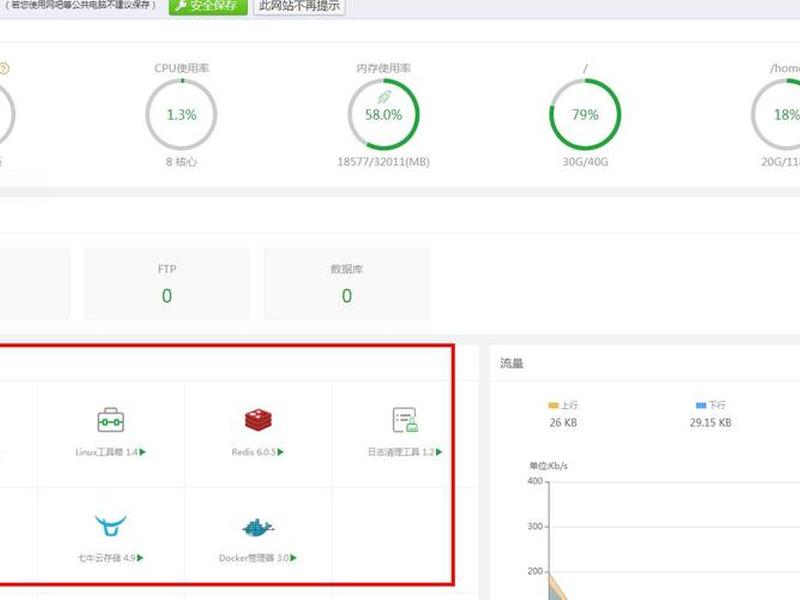Click the 8 核心 text under CPU

(x=181, y=162)
